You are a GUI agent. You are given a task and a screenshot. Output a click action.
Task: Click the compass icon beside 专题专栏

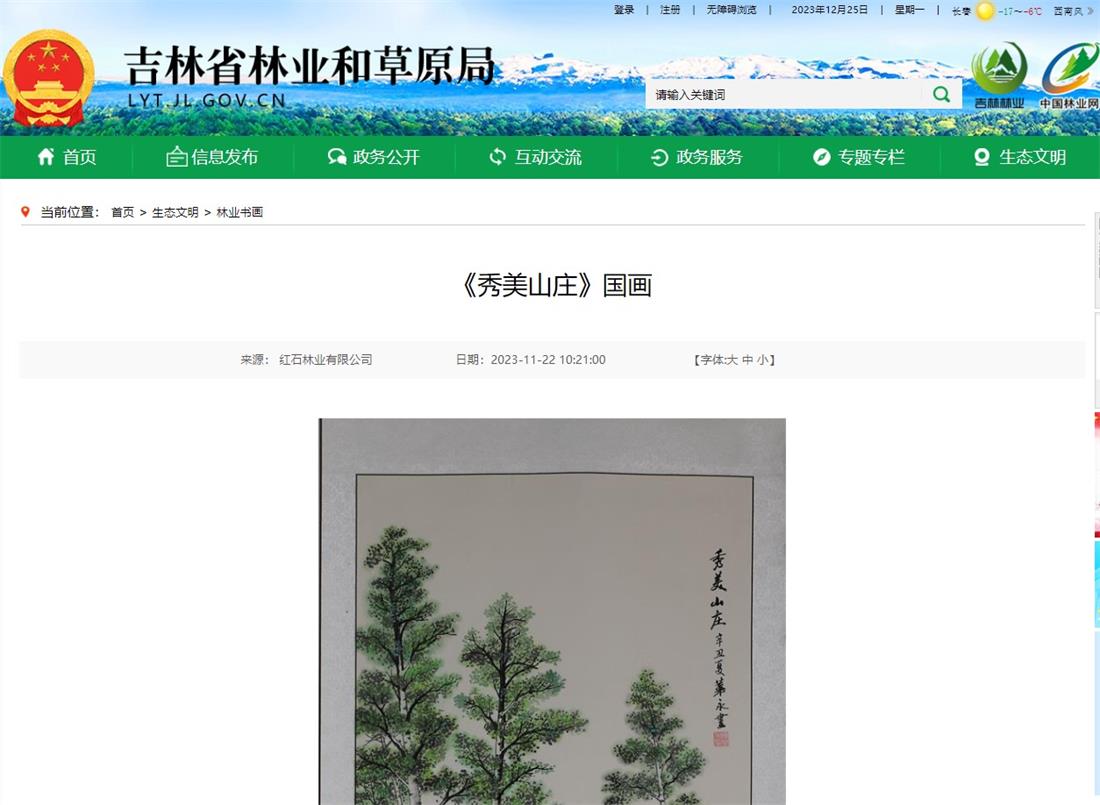click(x=821, y=157)
